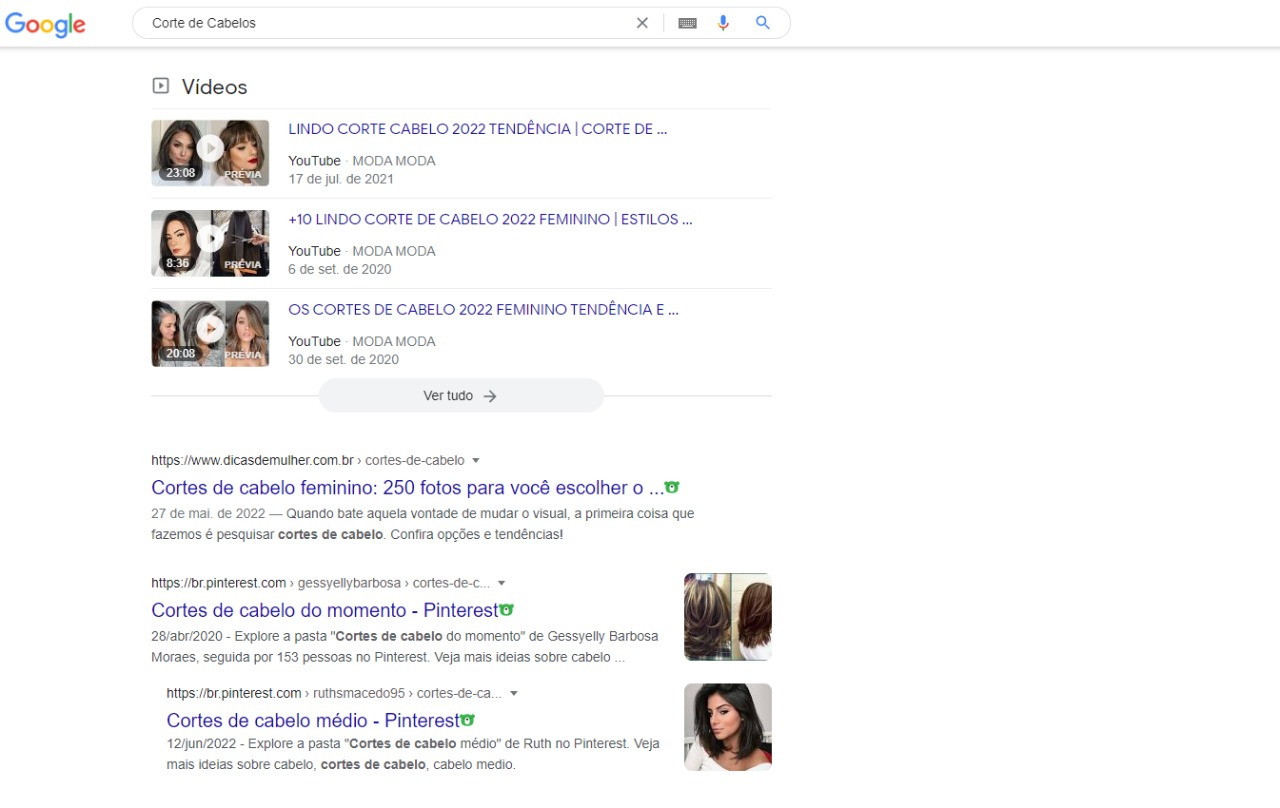Open the on-screen keyboard input tool
Screen dimensions: 1280x808
click(x=687, y=23)
